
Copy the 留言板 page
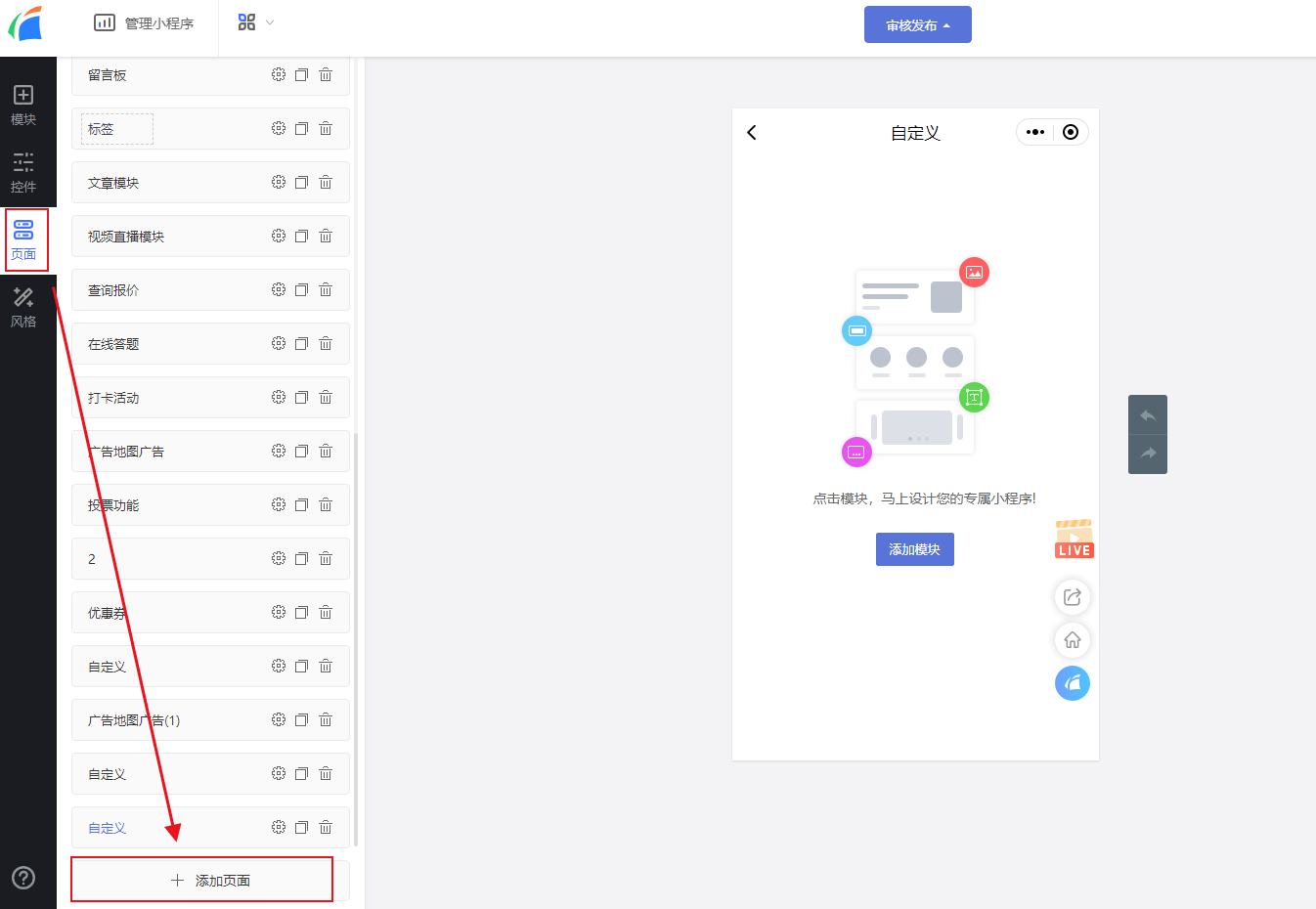click(x=302, y=74)
